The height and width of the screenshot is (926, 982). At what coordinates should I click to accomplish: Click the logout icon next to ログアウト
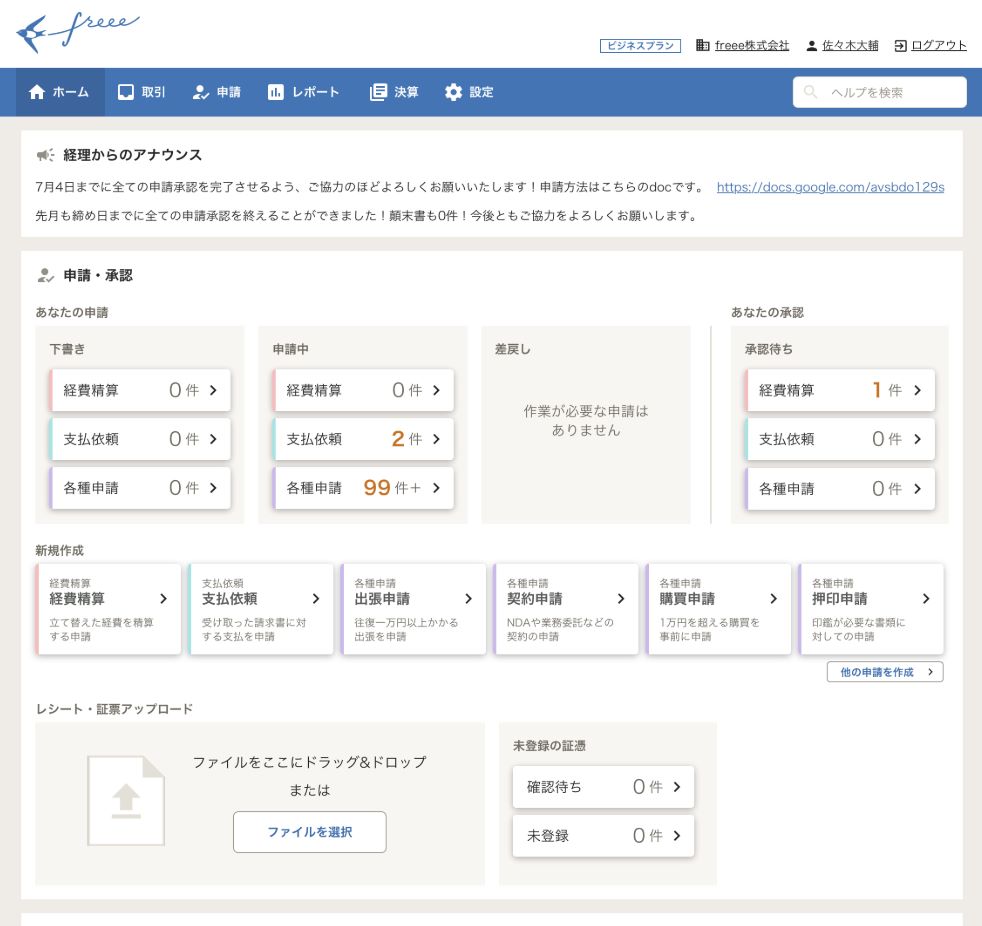click(902, 45)
